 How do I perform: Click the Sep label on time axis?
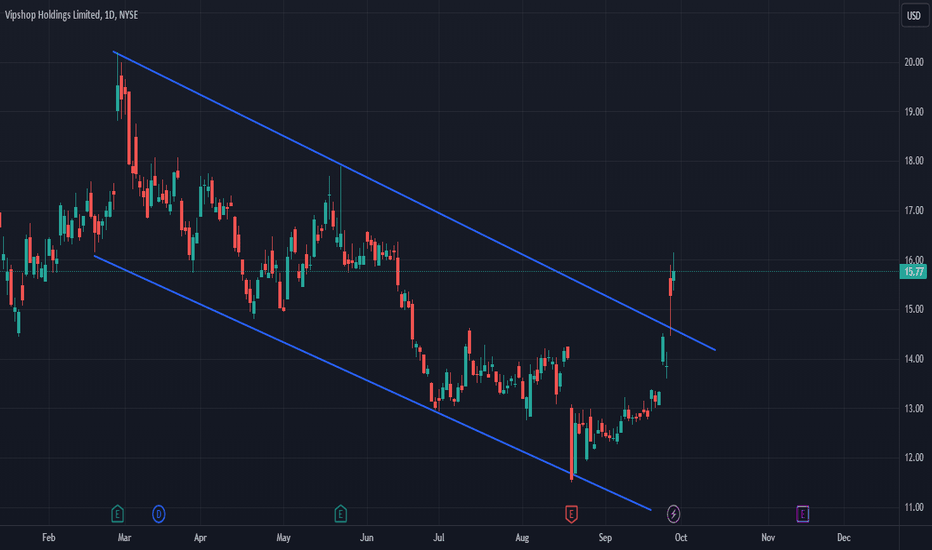pos(605,538)
